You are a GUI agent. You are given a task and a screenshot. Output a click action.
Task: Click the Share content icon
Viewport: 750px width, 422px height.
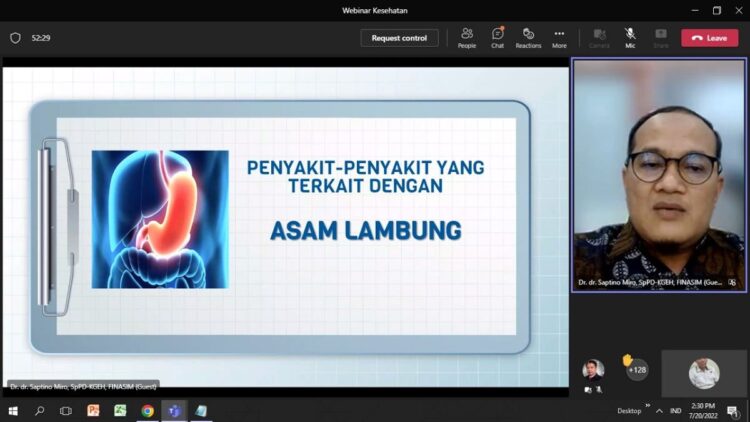(661, 38)
